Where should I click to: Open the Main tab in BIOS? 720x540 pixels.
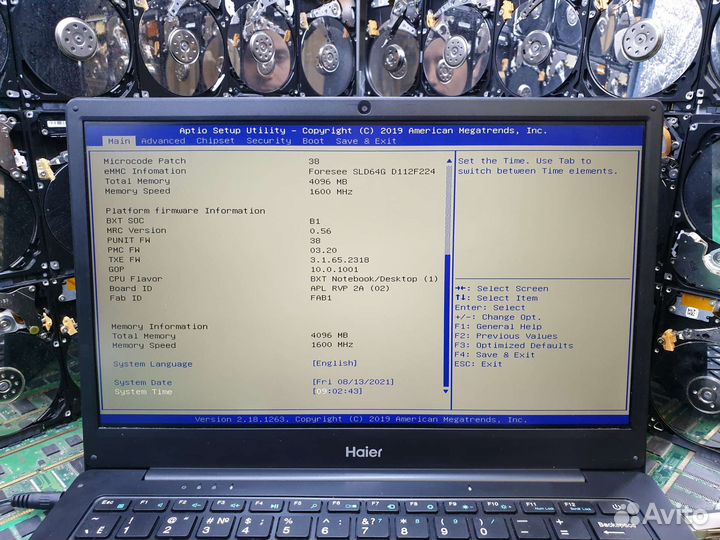tap(119, 141)
